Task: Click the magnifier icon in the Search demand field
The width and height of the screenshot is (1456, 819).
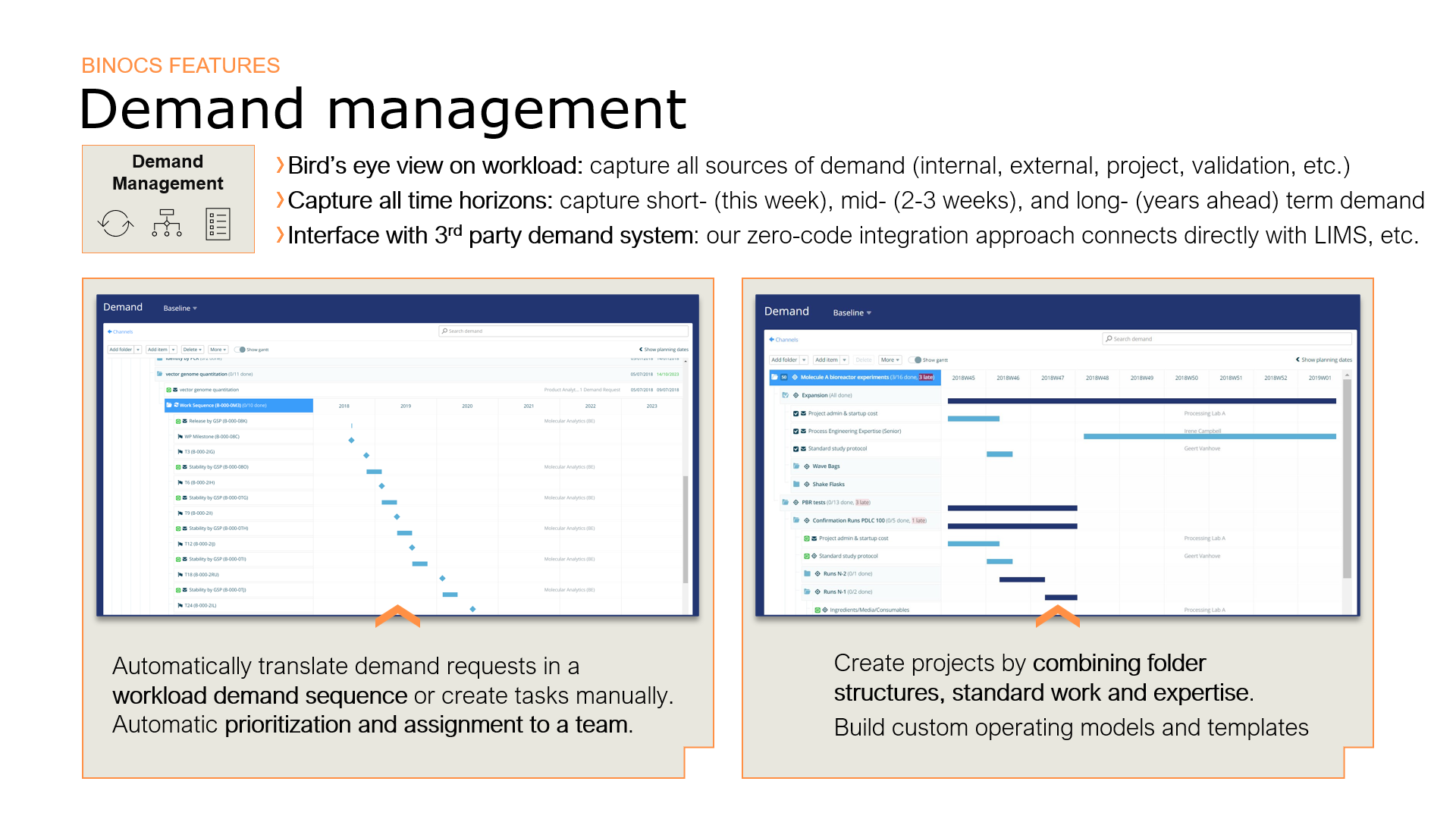Action: (444, 331)
